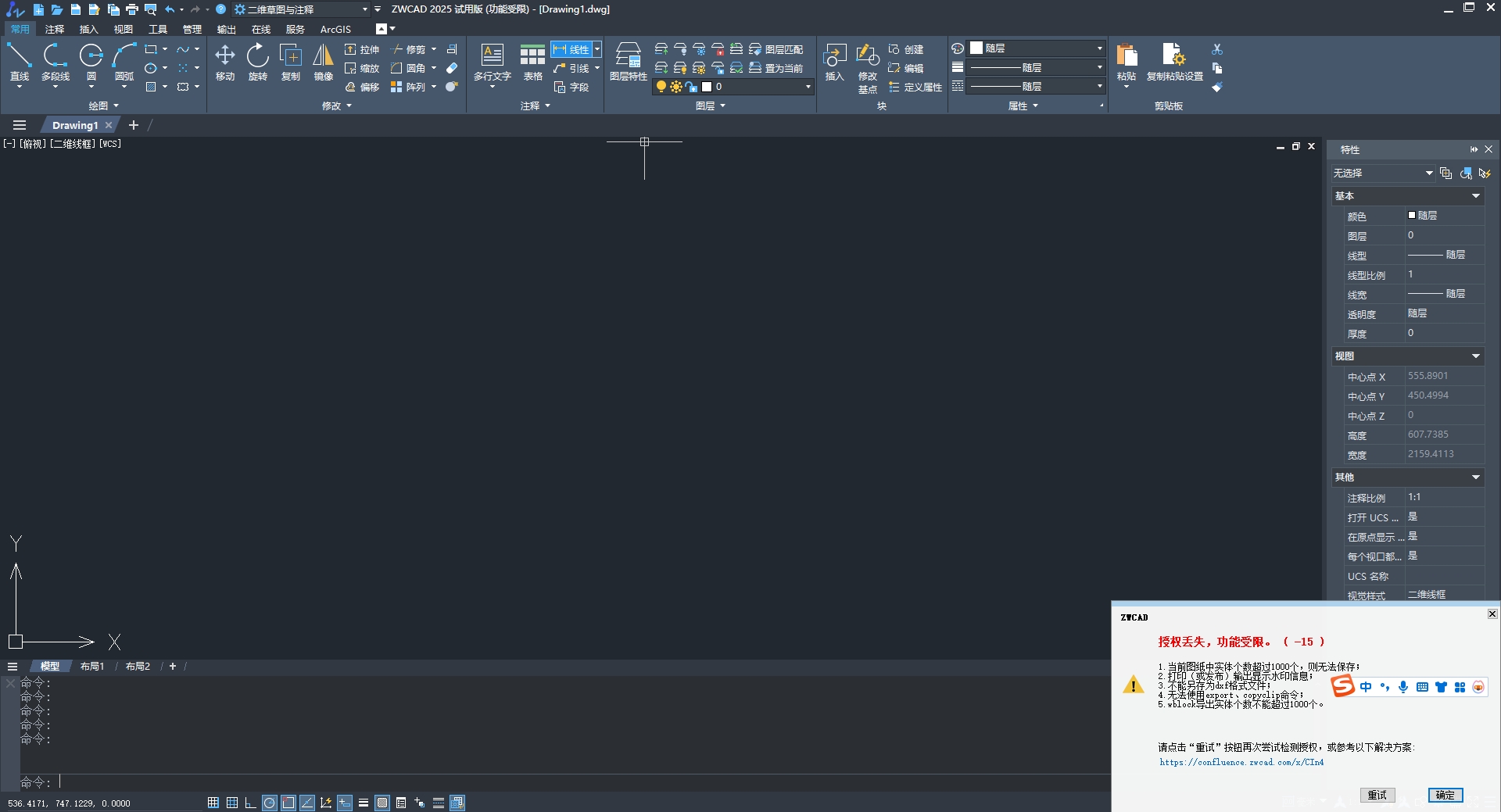1501x812 pixels.
Task: Switch to the 布局1 layout tab
Action: pyautogui.click(x=92, y=667)
